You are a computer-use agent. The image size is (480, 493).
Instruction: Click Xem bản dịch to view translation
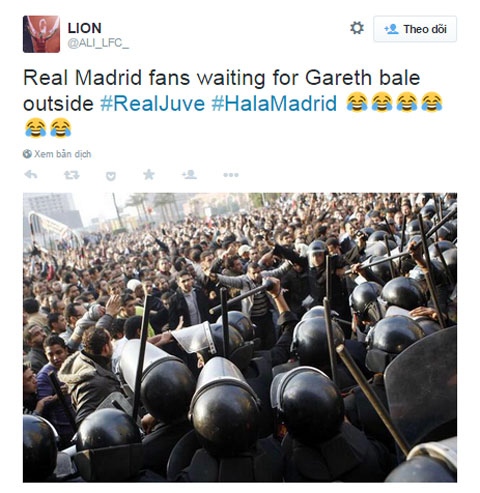(x=63, y=154)
